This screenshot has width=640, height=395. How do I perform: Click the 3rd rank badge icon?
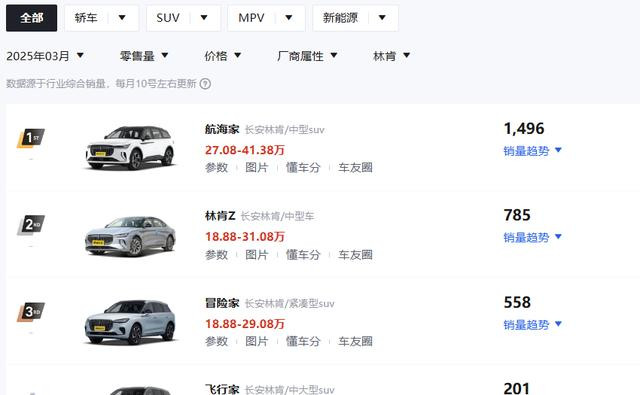pyautogui.click(x=31, y=312)
